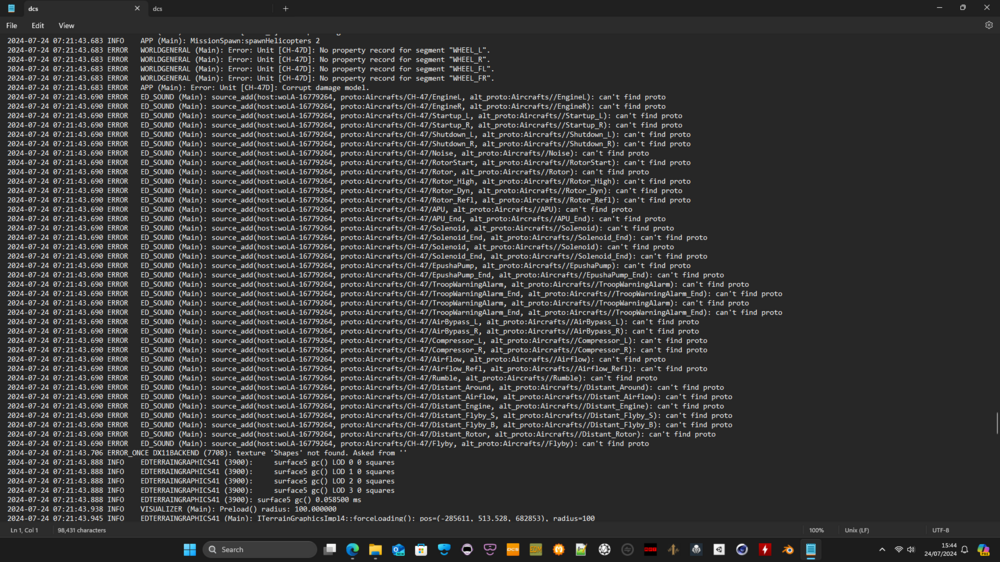Open File Explorer from the taskbar
The image size is (1000, 562).
tap(376, 550)
